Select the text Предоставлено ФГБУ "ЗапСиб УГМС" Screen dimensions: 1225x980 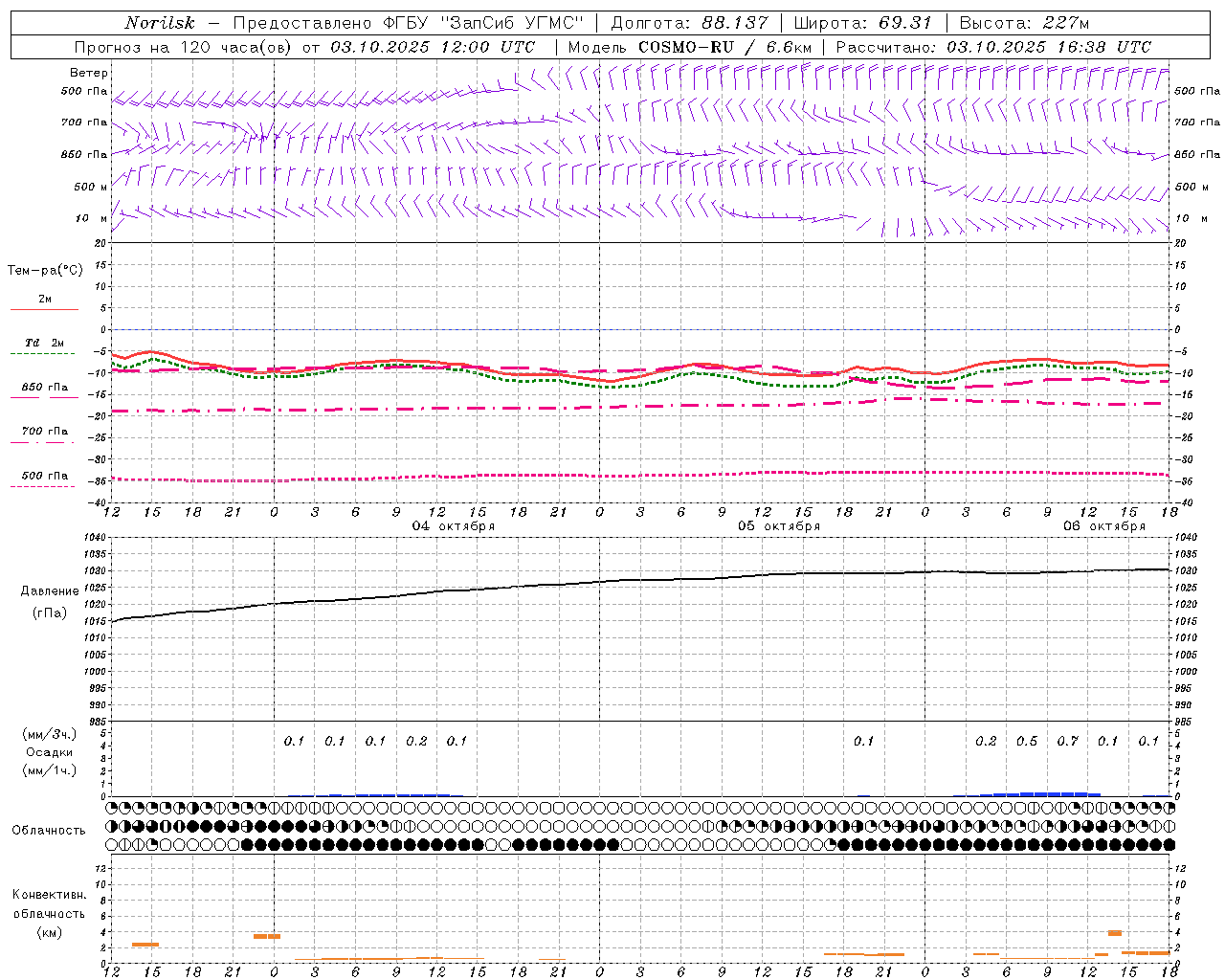tap(409, 23)
